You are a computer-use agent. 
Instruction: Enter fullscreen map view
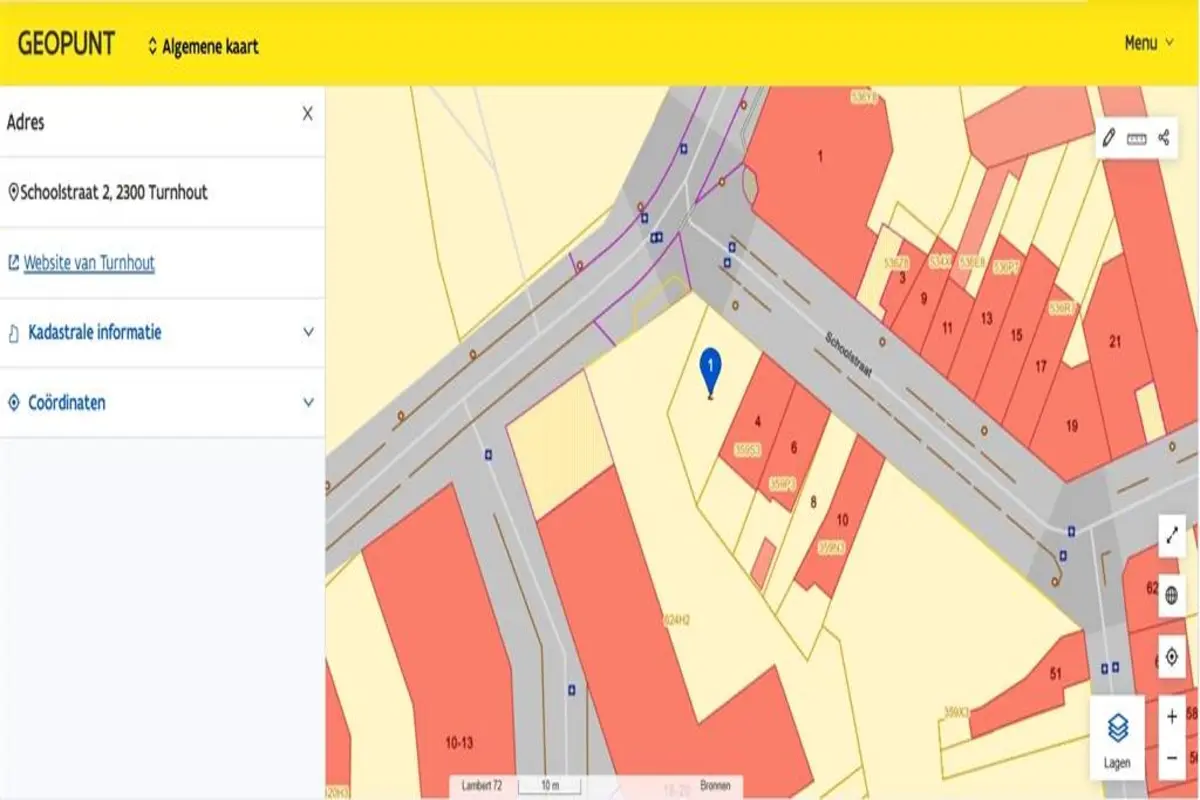(1171, 537)
